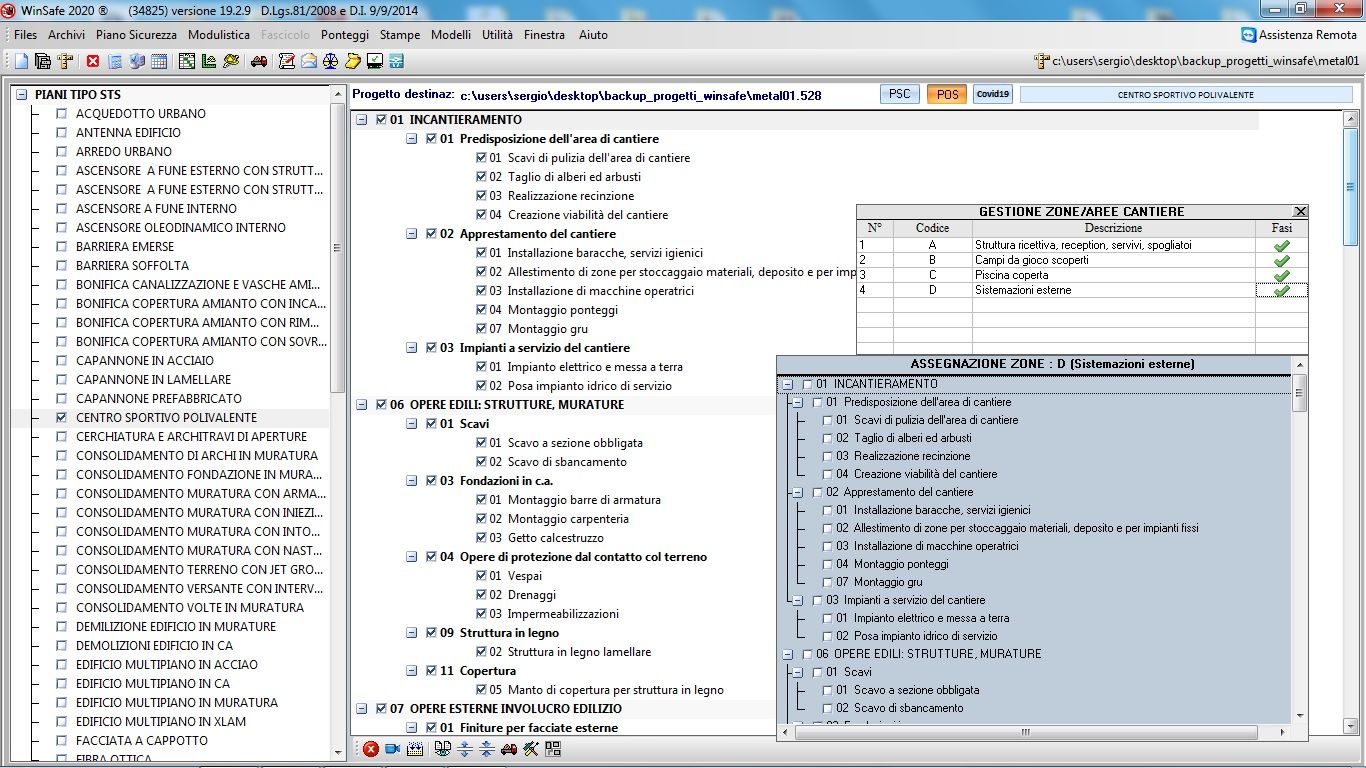
Task: Click the red X icon in top toolbar
Action: pos(93,61)
